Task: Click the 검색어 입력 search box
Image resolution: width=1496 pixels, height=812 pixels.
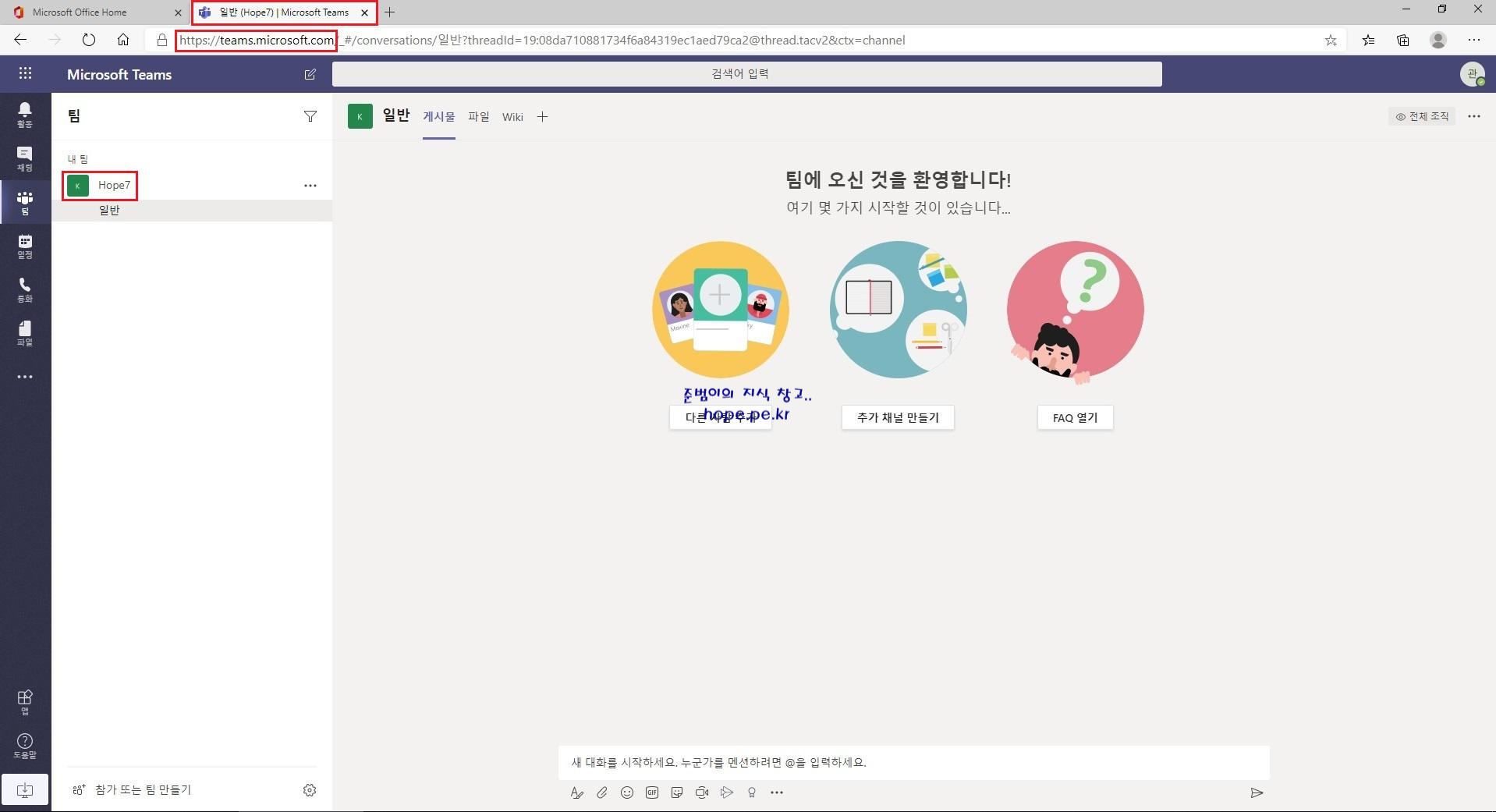Action: point(747,74)
